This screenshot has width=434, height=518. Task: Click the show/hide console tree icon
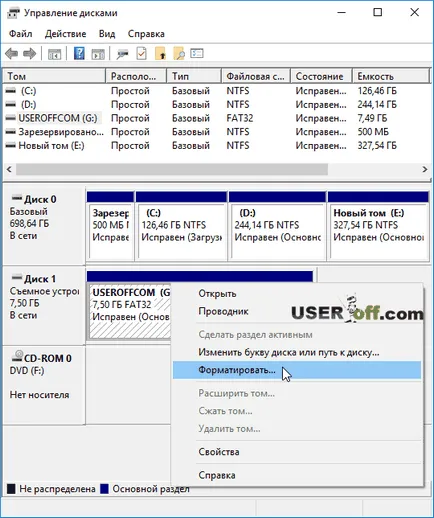pyautogui.click(x=54, y=54)
